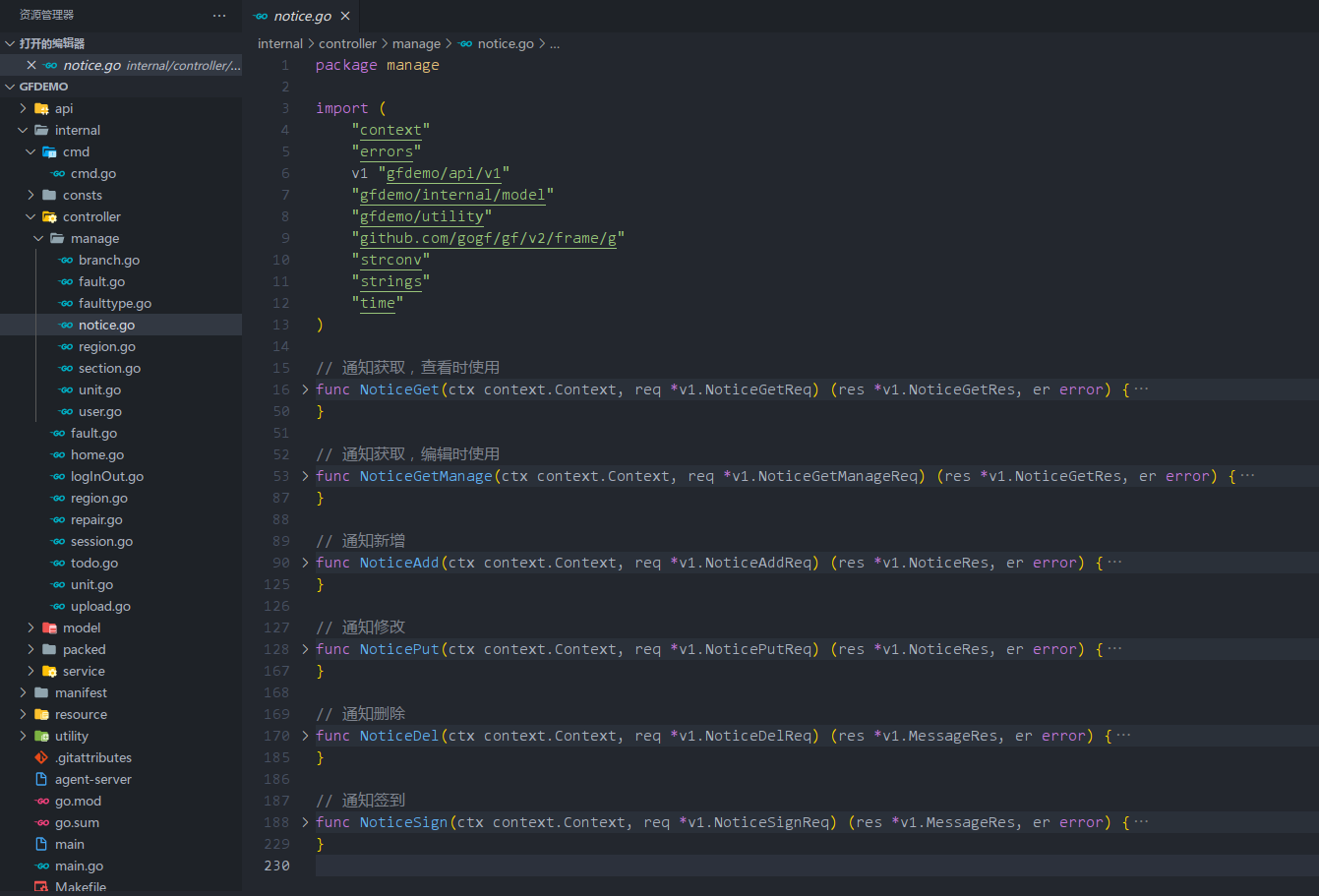Click the service folder icon

coord(49,671)
